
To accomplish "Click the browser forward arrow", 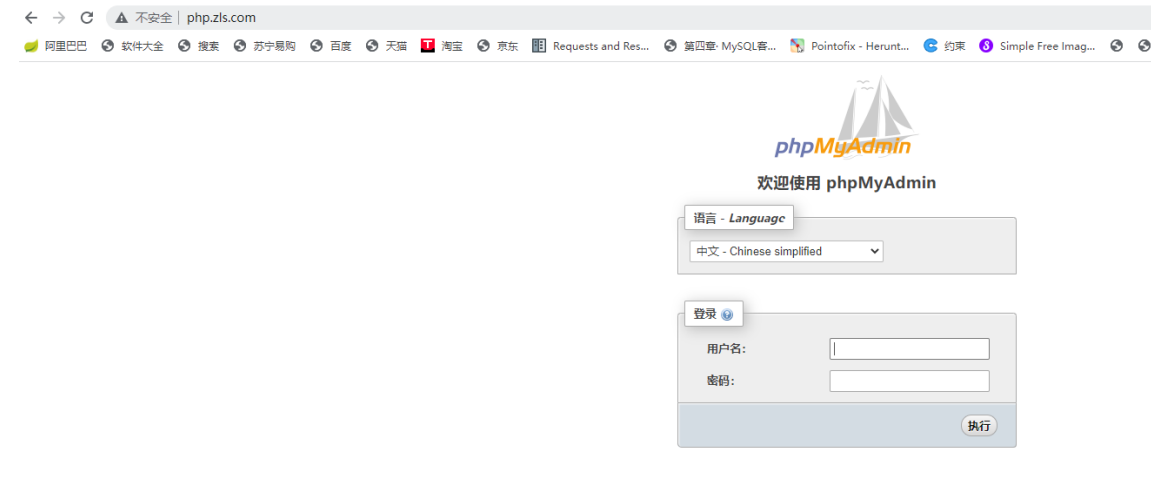I will [x=59, y=18].
